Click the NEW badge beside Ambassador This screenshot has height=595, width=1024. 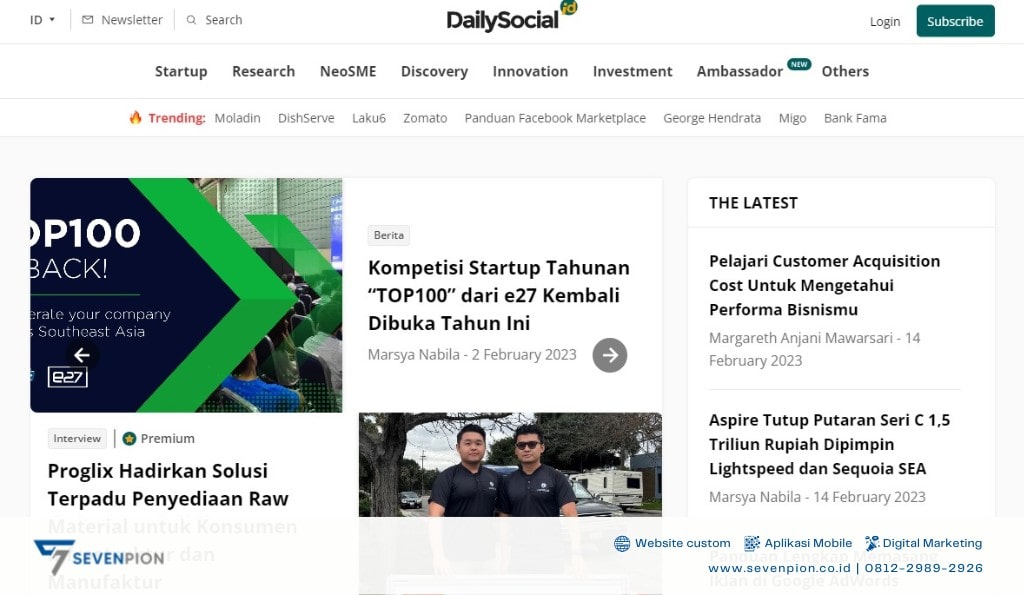click(799, 64)
